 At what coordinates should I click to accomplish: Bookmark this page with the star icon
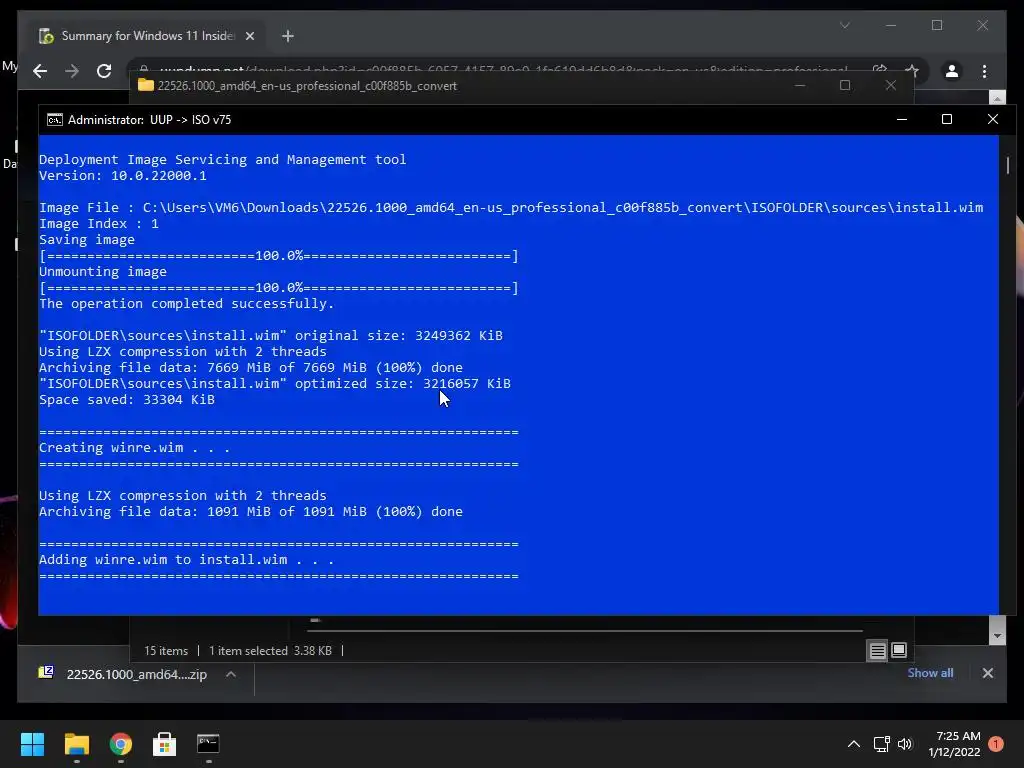(912, 71)
